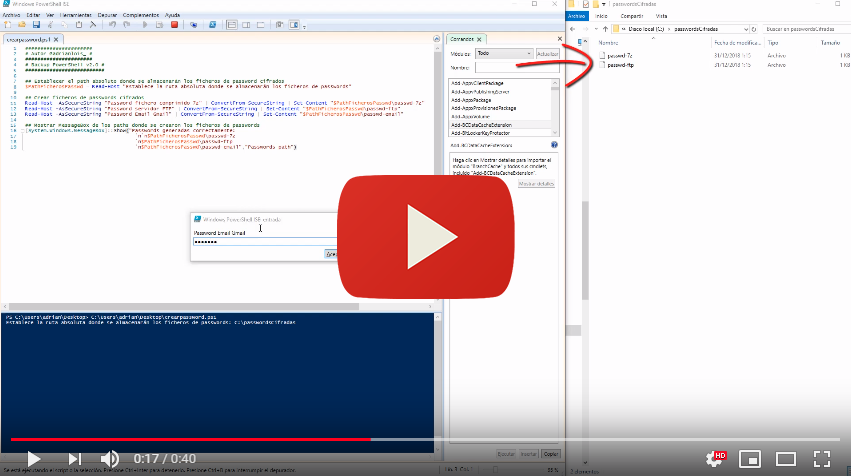The width and height of the screenshot is (851, 476).
Task: Click the script pane's horizontal scrollbar
Action: [x=184, y=307]
